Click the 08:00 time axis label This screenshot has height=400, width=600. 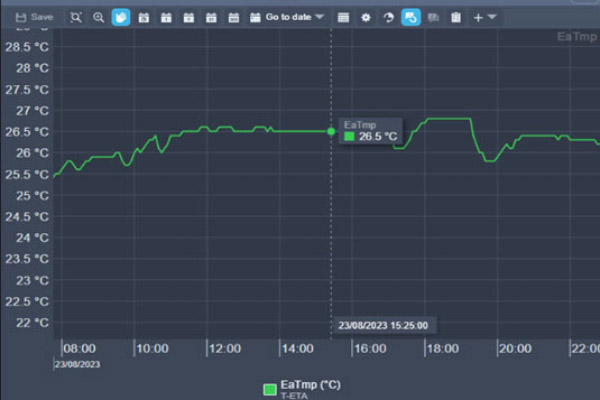click(79, 349)
